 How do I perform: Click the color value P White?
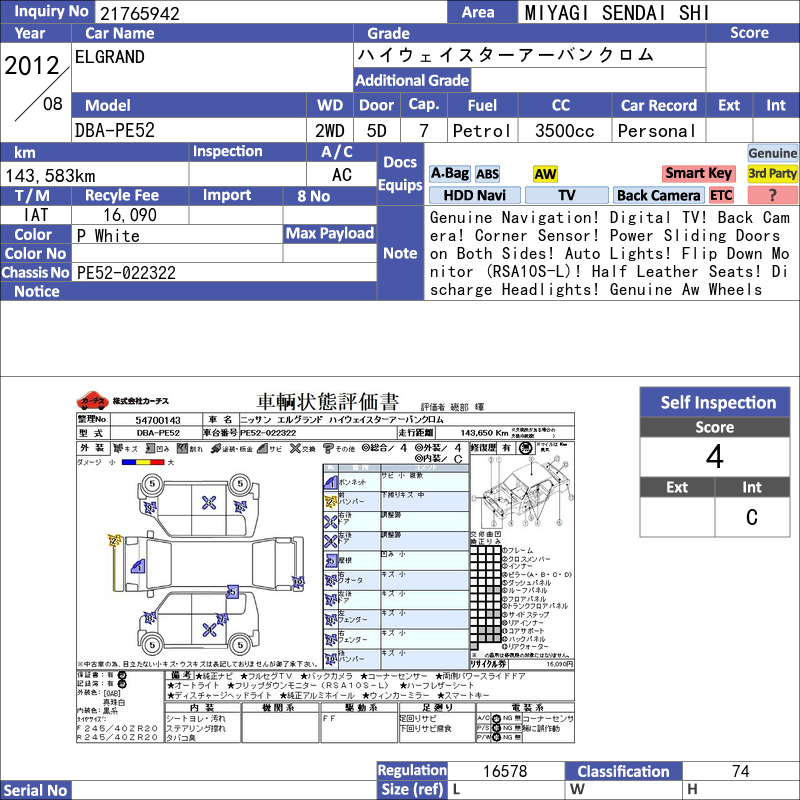tap(108, 236)
